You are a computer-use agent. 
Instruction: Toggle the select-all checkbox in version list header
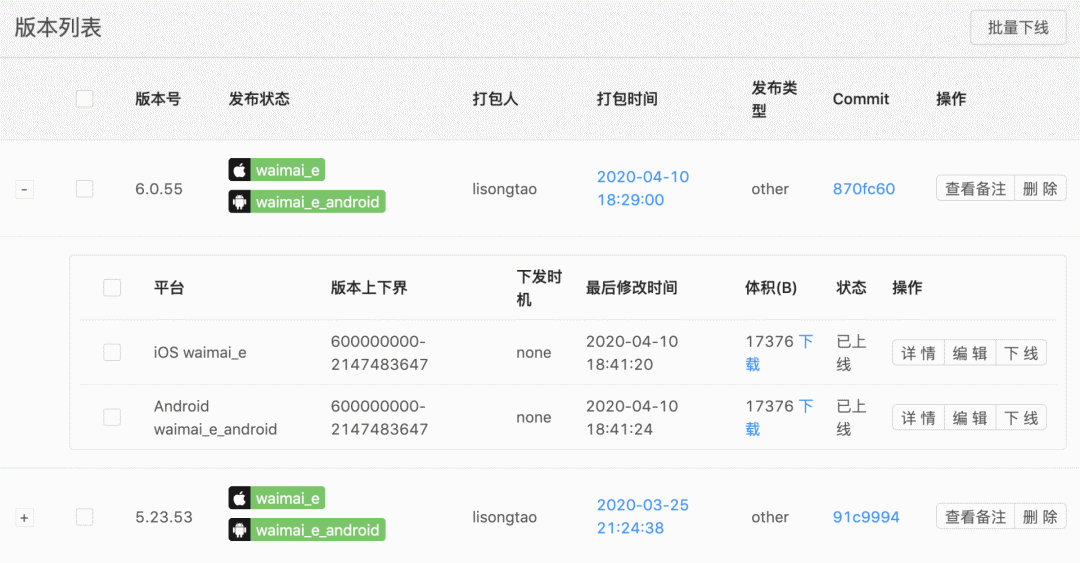click(x=85, y=99)
